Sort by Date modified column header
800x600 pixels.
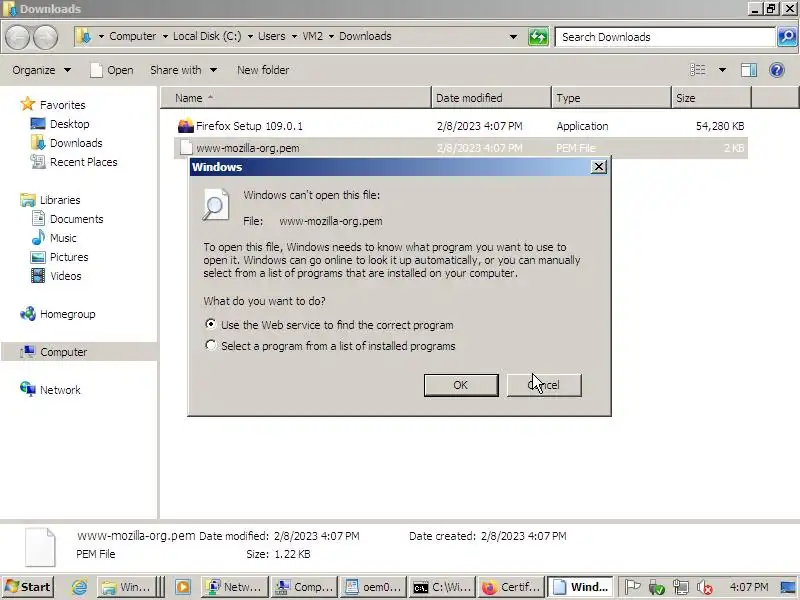492,98
